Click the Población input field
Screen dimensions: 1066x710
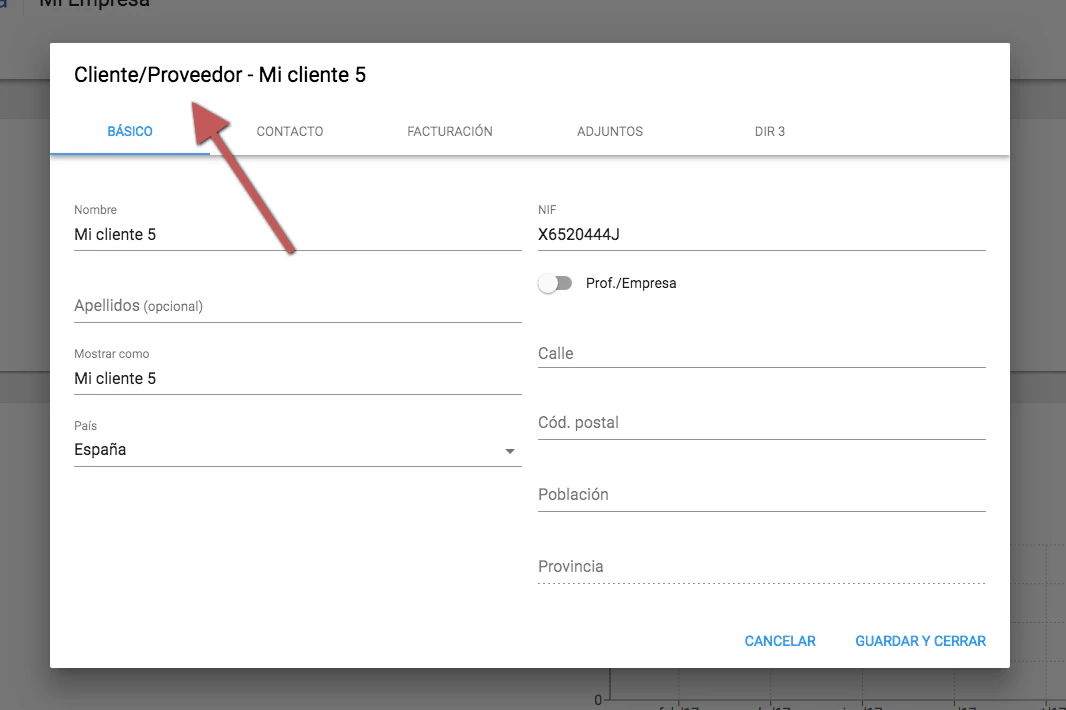[x=761, y=495]
